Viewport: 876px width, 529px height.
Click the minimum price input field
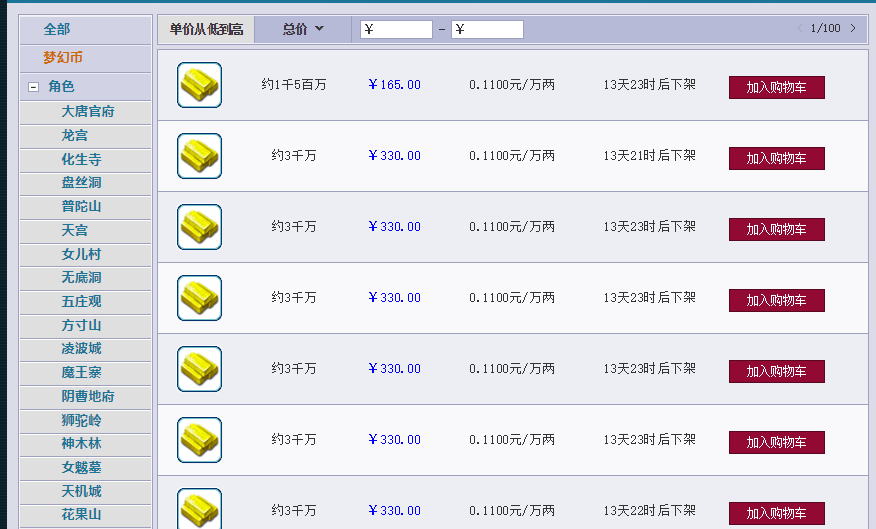click(396, 30)
